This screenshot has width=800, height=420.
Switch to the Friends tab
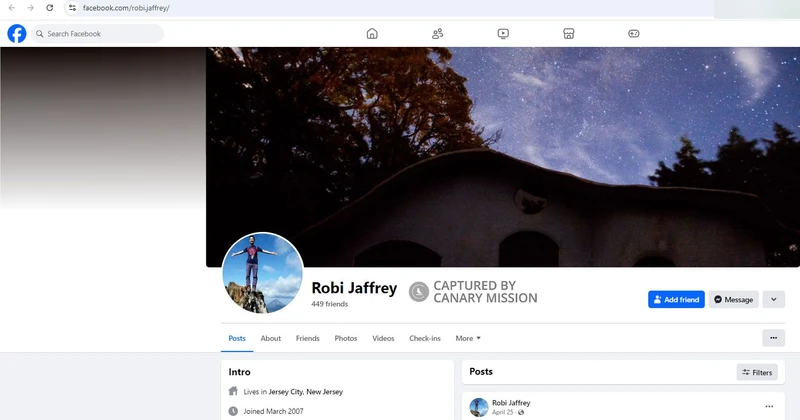click(x=308, y=338)
